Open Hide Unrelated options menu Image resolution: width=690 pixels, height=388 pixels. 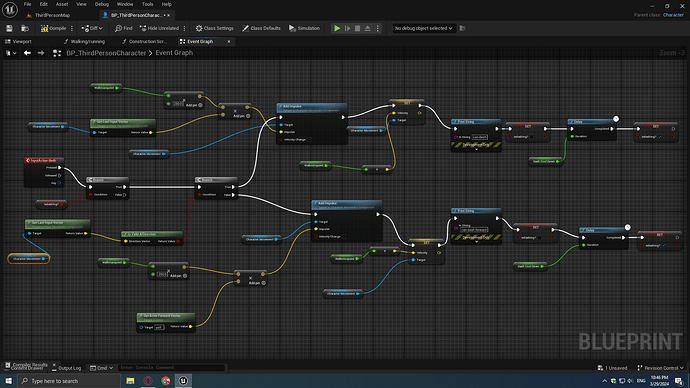184,28
